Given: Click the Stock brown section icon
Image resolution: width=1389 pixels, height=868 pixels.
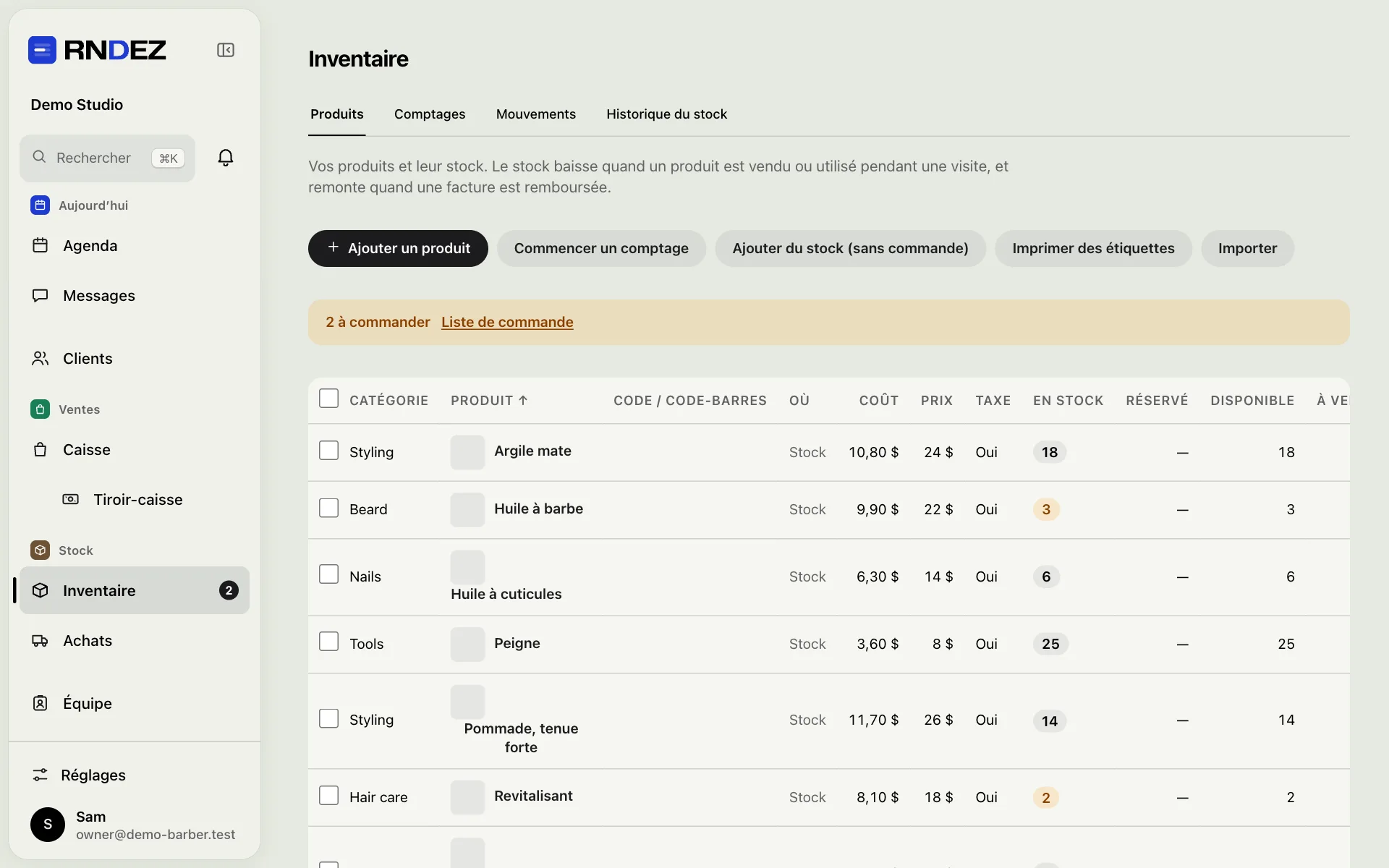Looking at the screenshot, I should (x=41, y=550).
